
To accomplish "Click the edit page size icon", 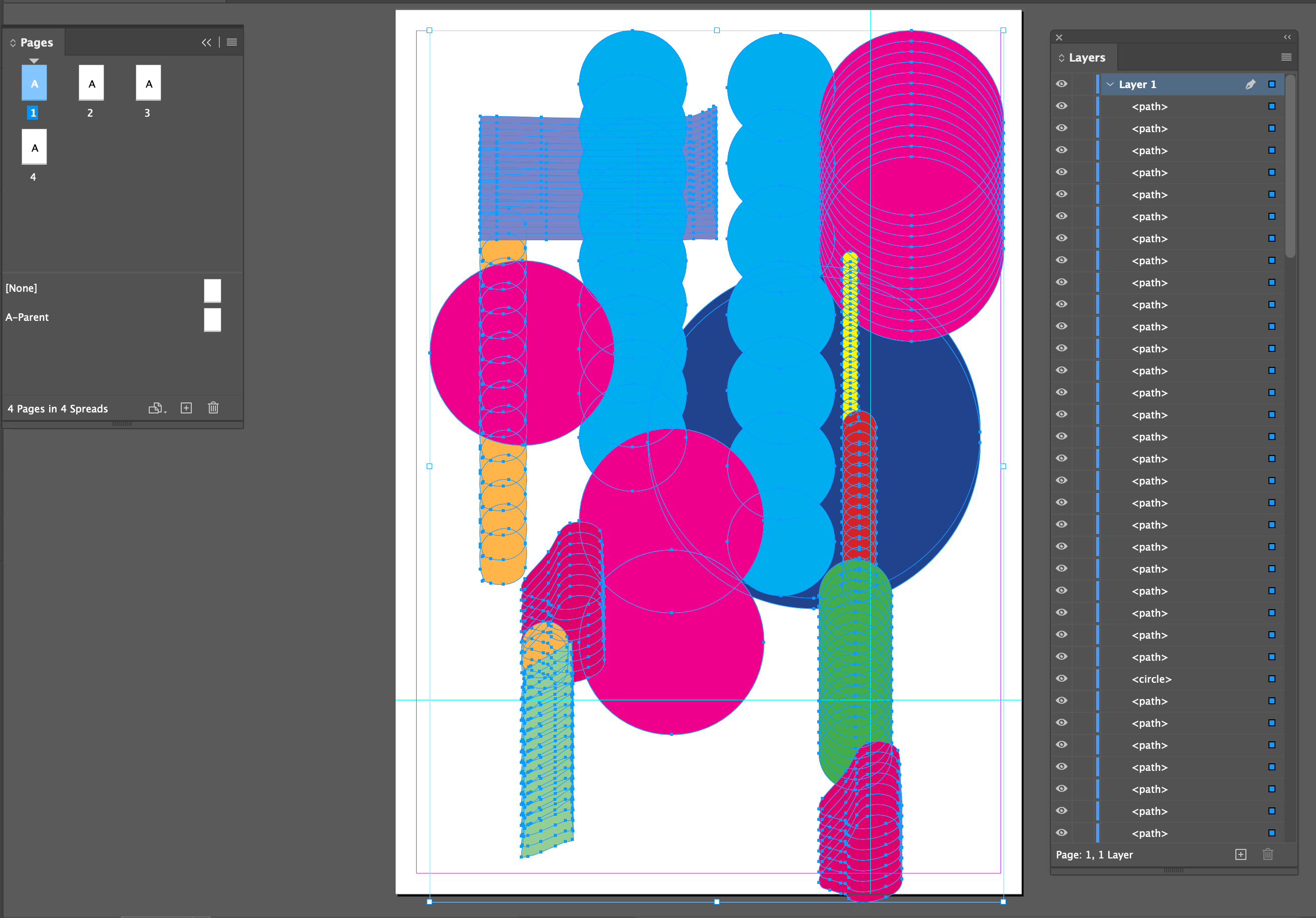I will pyautogui.click(x=156, y=408).
